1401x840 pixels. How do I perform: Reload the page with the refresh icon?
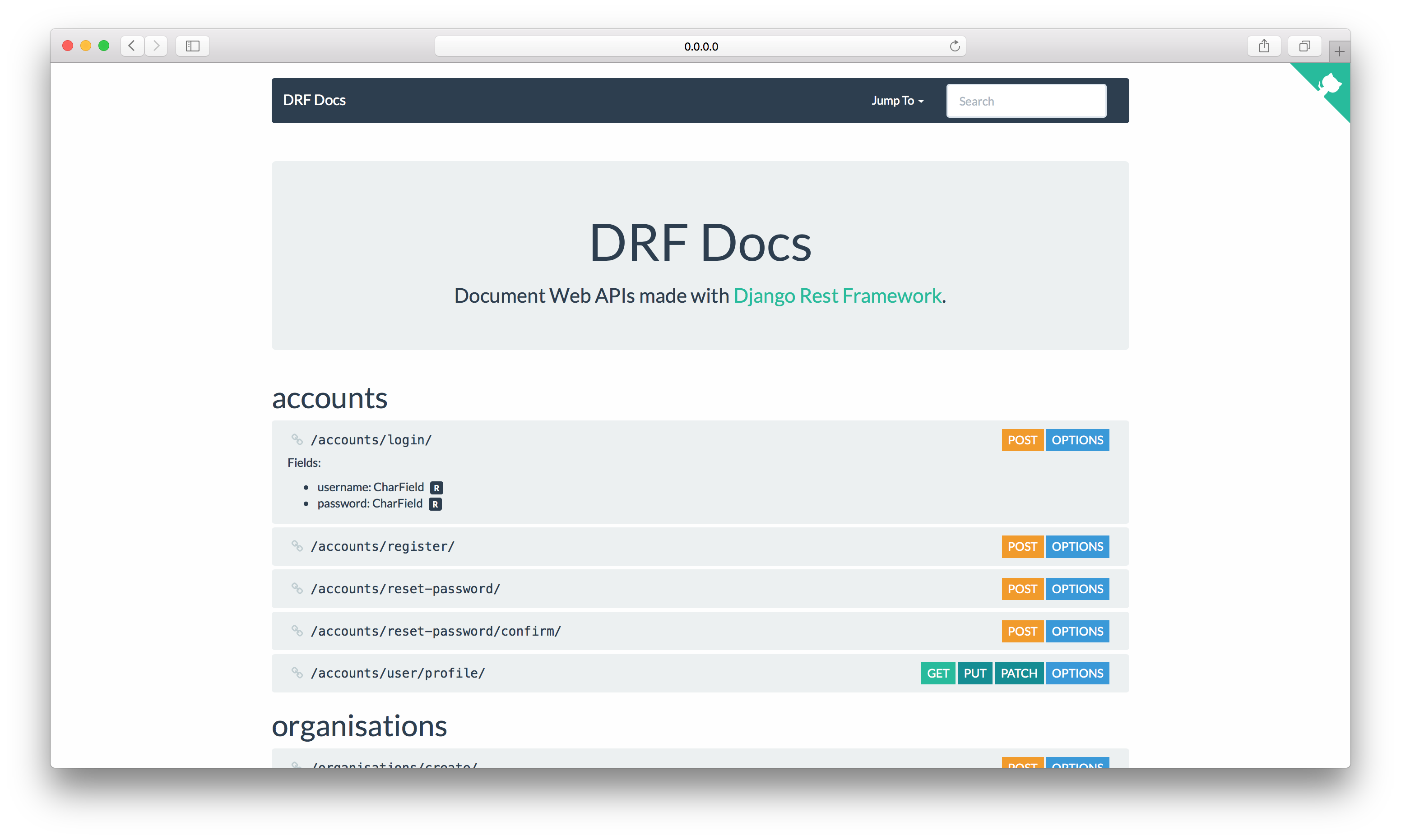(955, 46)
